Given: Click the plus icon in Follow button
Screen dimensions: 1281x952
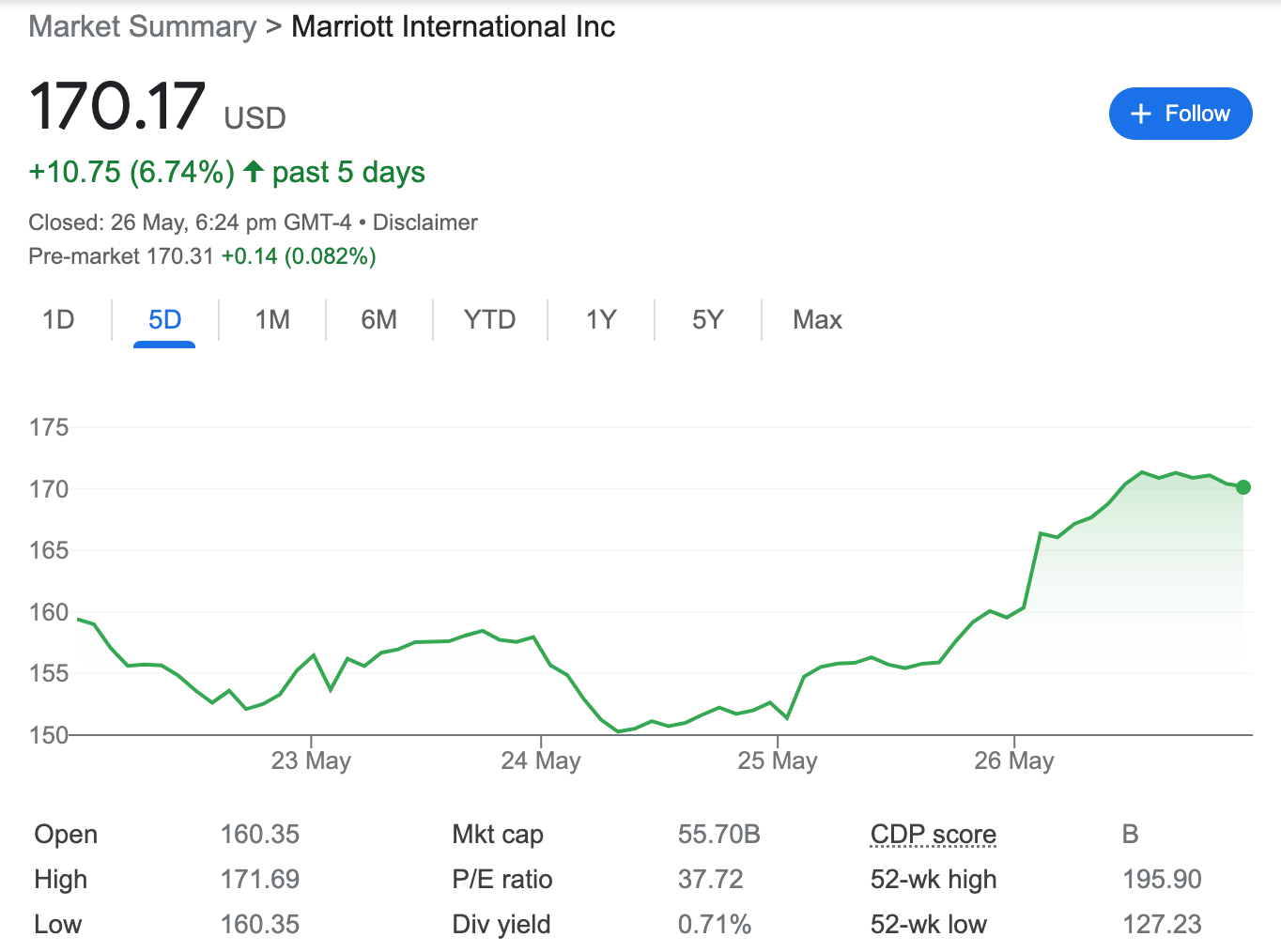Looking at the screenshot, I should 1141,114.
